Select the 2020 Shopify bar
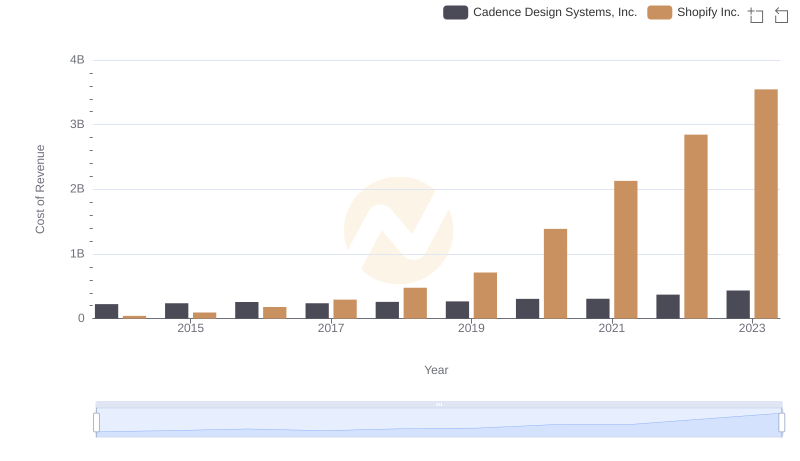The image size is (800, 461). (x=556, y=274)
